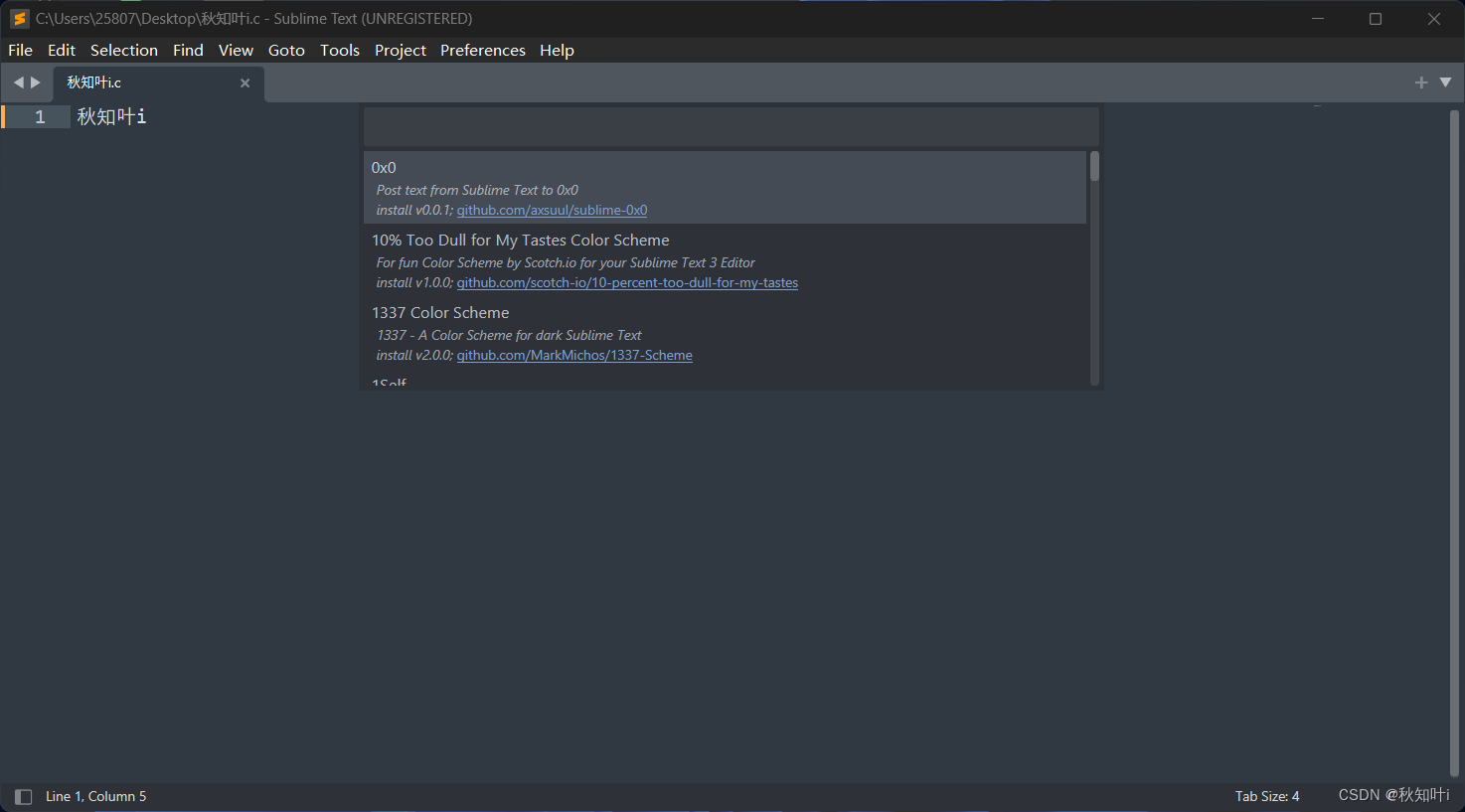Viewport: 1465px width, 812px height.
Task: Close the Sublime Text window
Action: (1434, 19)
